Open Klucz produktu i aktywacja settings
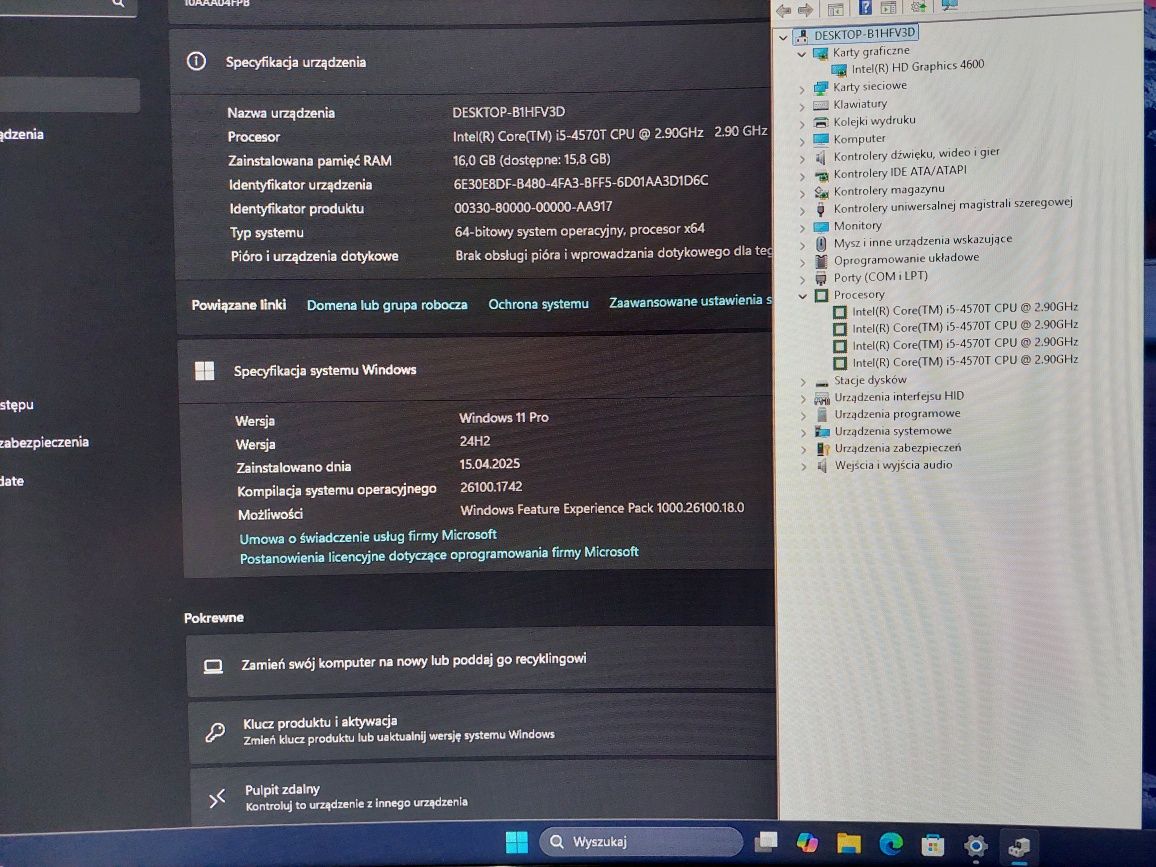The image size is (1156, 867). tap(481, 729)
